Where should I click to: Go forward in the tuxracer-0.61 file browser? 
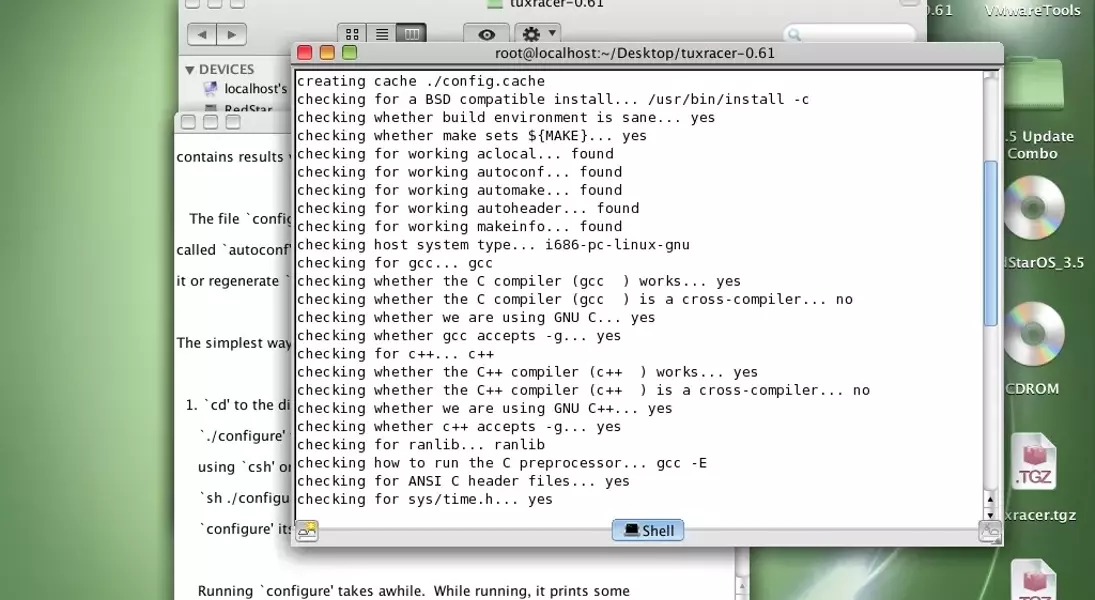(231, 34)
